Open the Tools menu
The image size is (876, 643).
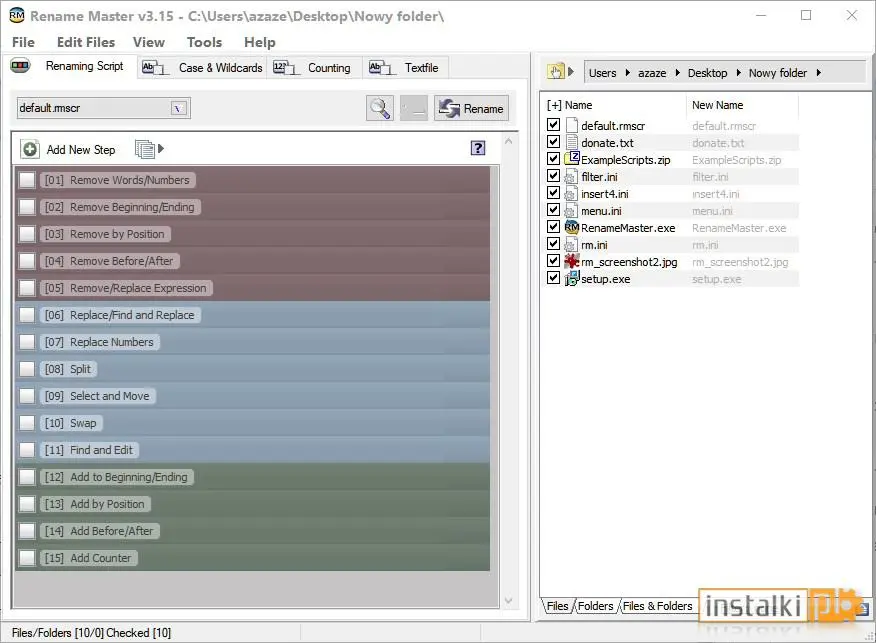(204, 42)
